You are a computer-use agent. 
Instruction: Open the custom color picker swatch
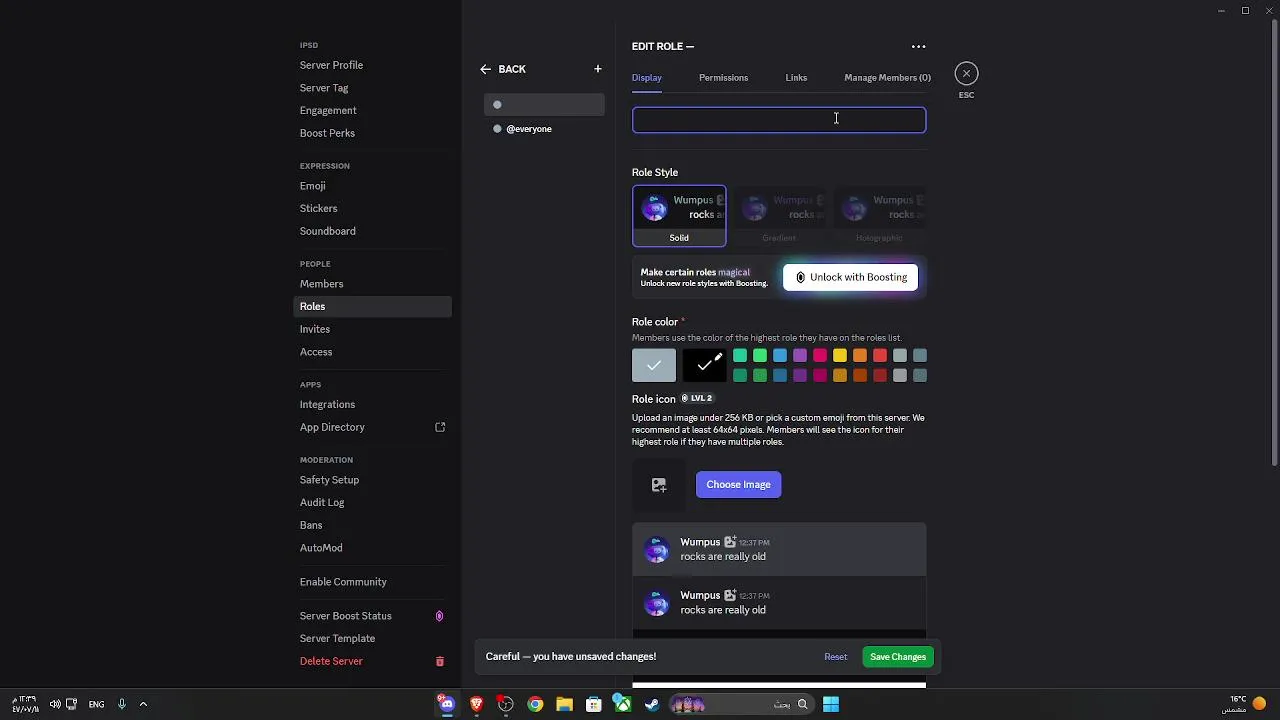coord(704,365)
